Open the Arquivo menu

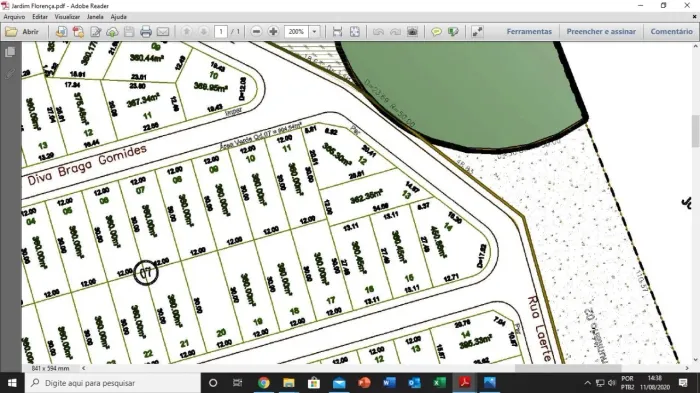click(14, 17)
